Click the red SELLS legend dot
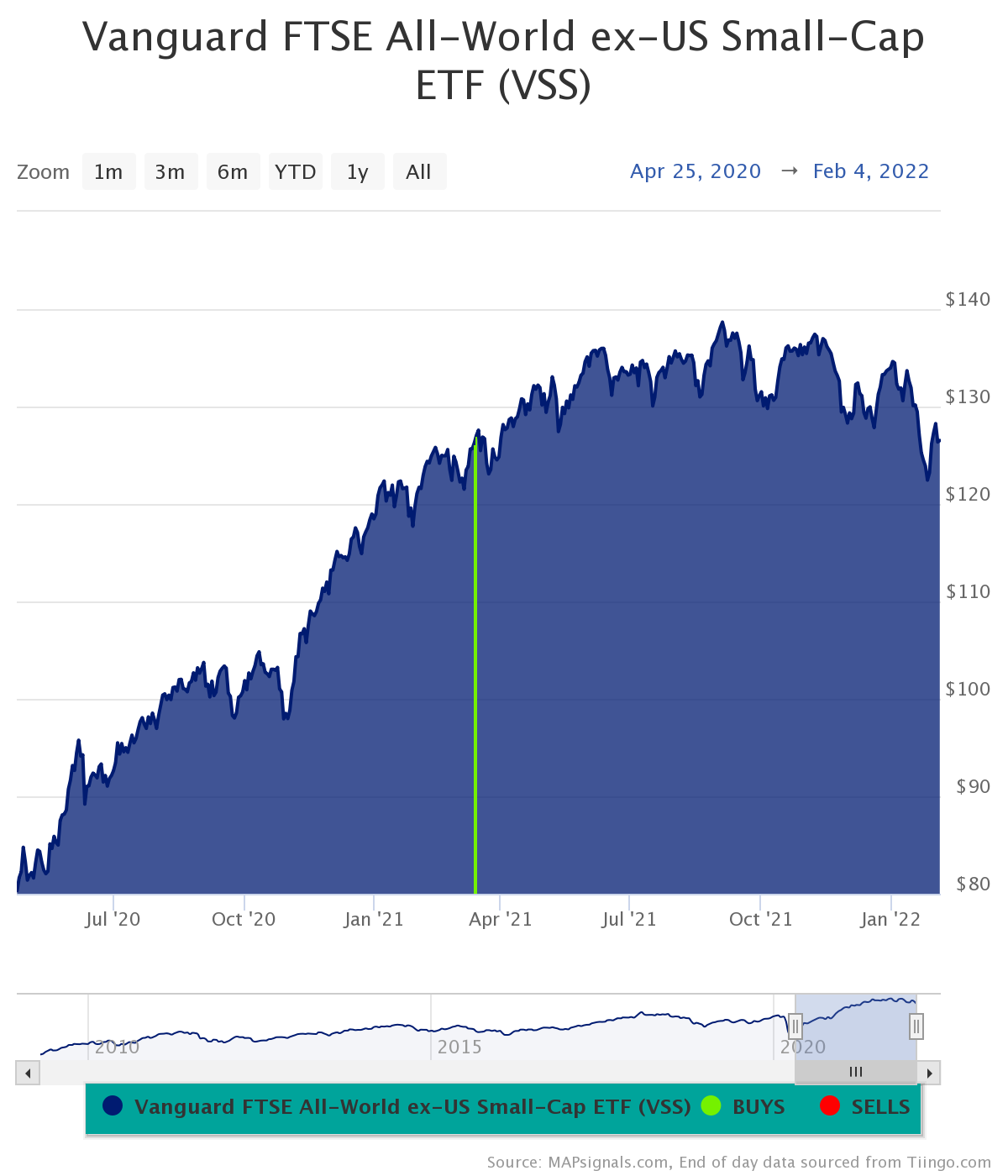The width and height of the screenshot is (1008, 1176). [x=830, y=1106]
